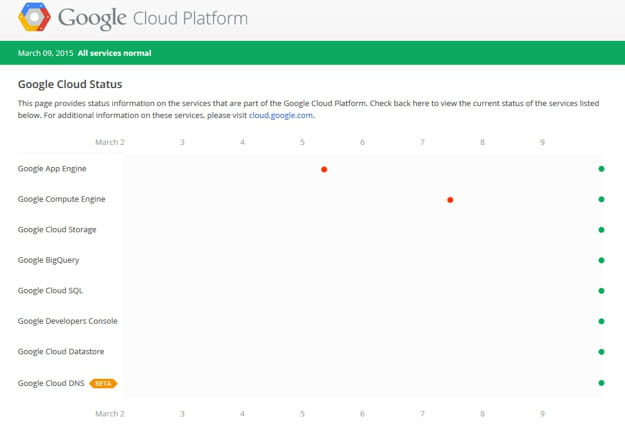Screen dimensions: 625x425
Task: Click the bottom 'March 2' timeline date
Action: (x=110, y=413)
